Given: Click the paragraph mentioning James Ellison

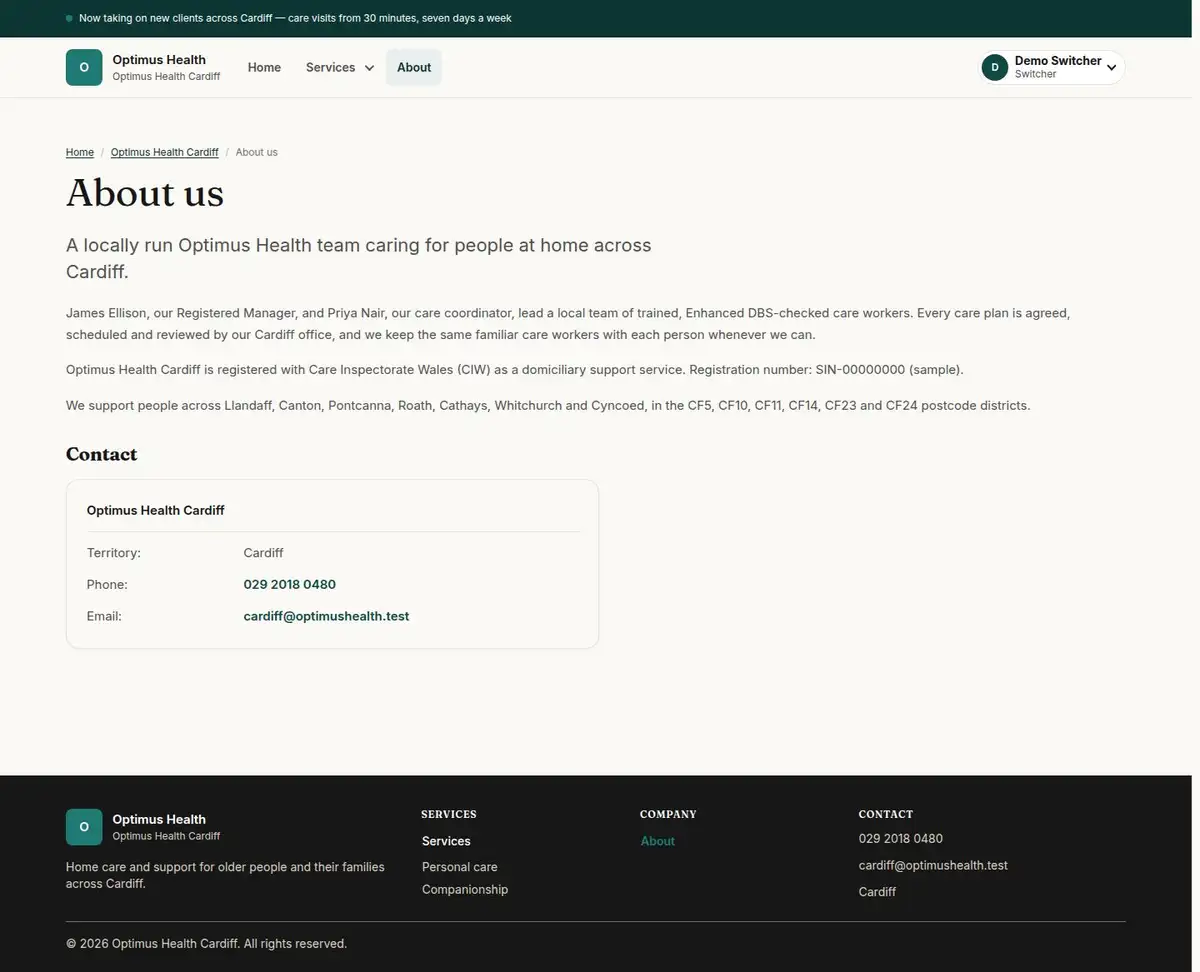Looking at the screenshot, I should click(x=568, y=324).
